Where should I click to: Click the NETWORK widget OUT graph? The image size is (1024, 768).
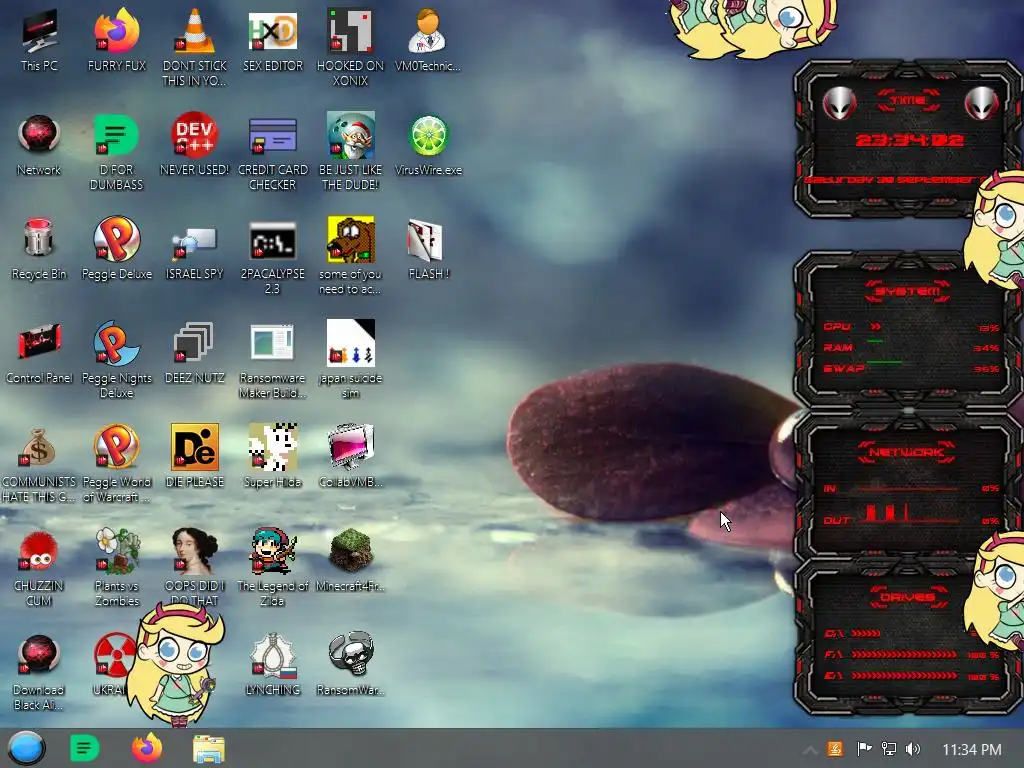910,513
